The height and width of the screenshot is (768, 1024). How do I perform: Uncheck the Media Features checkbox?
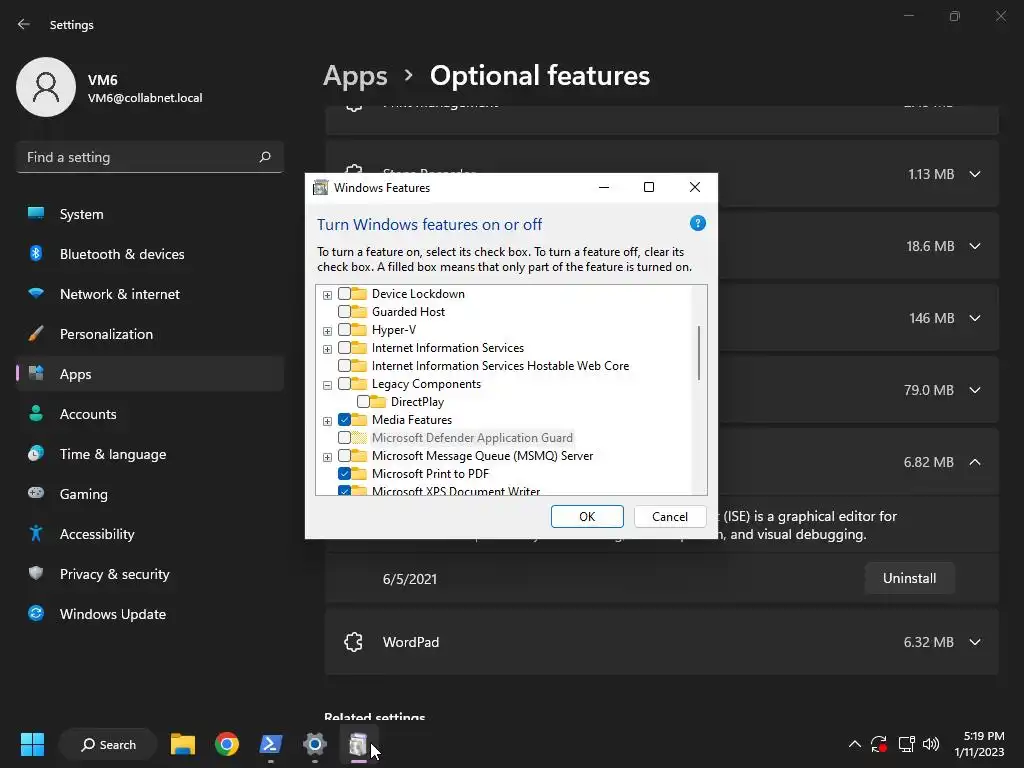coord(344,420)
